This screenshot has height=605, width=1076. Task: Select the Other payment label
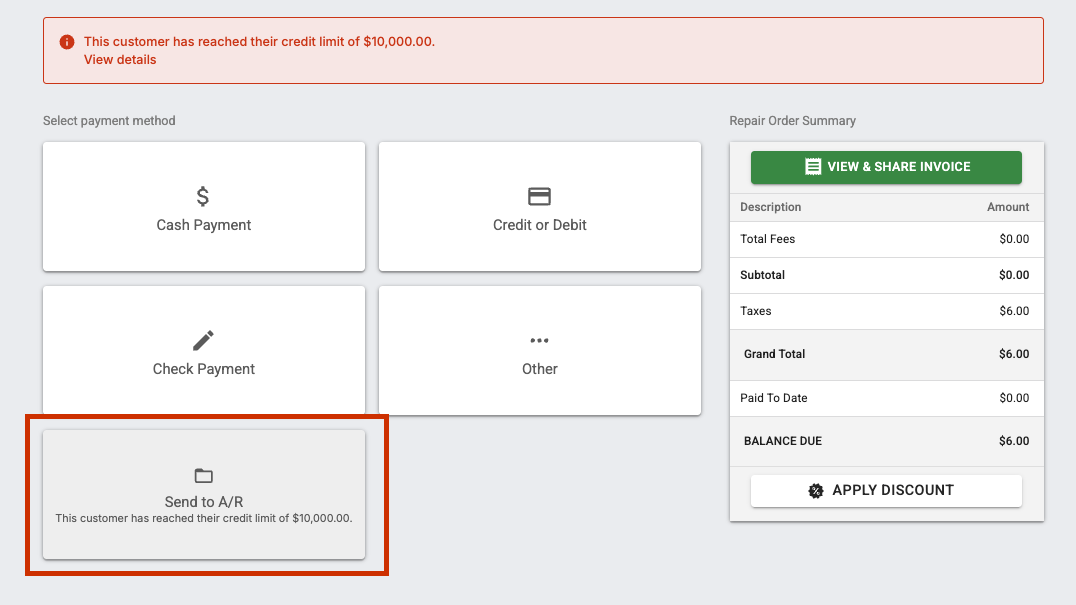539,369
